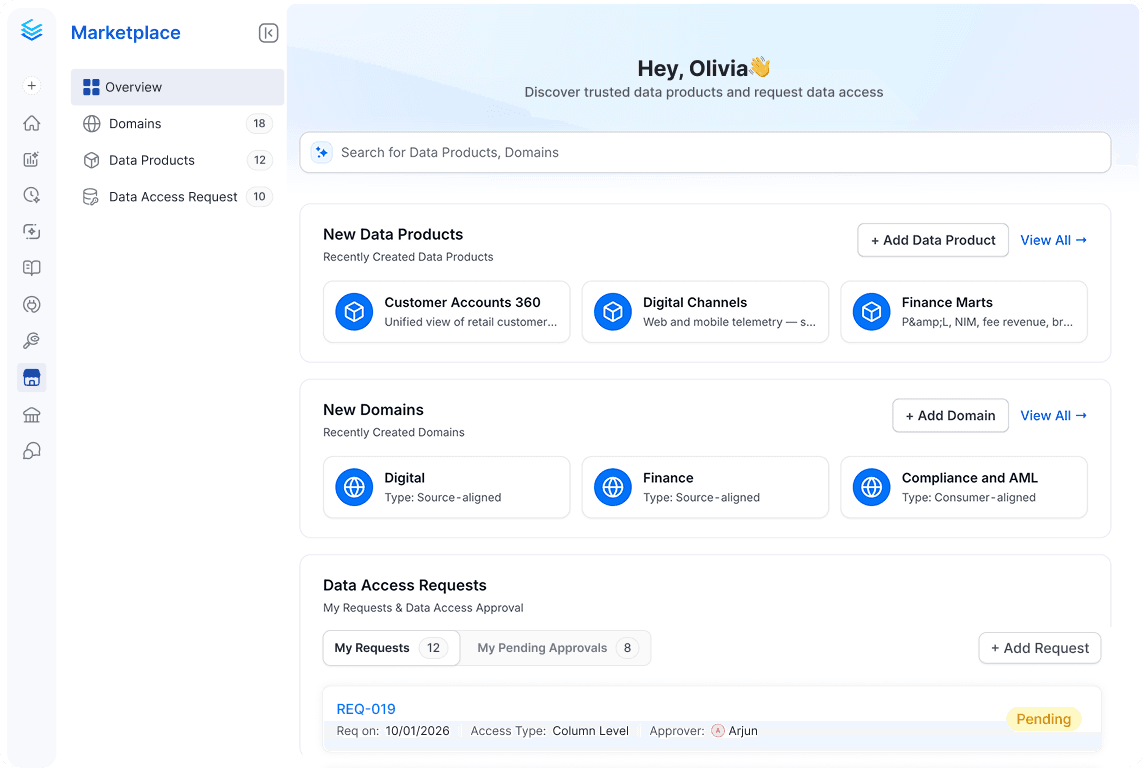The image size is (1144, 771).
Task: Open the home icon in left rail
Action: (31, 123)
